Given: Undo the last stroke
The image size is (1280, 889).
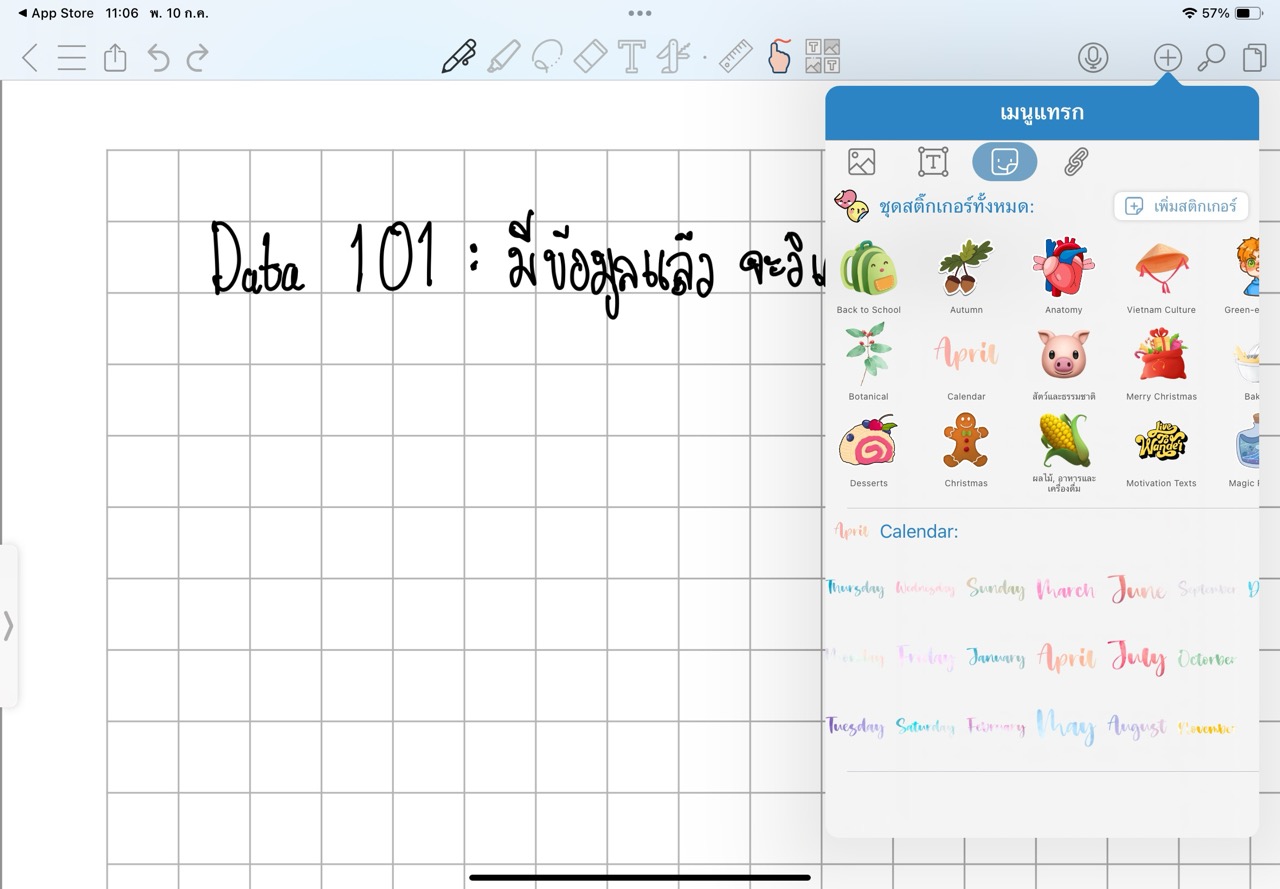Looking at the screenshot, I should [x=158, y=58].
